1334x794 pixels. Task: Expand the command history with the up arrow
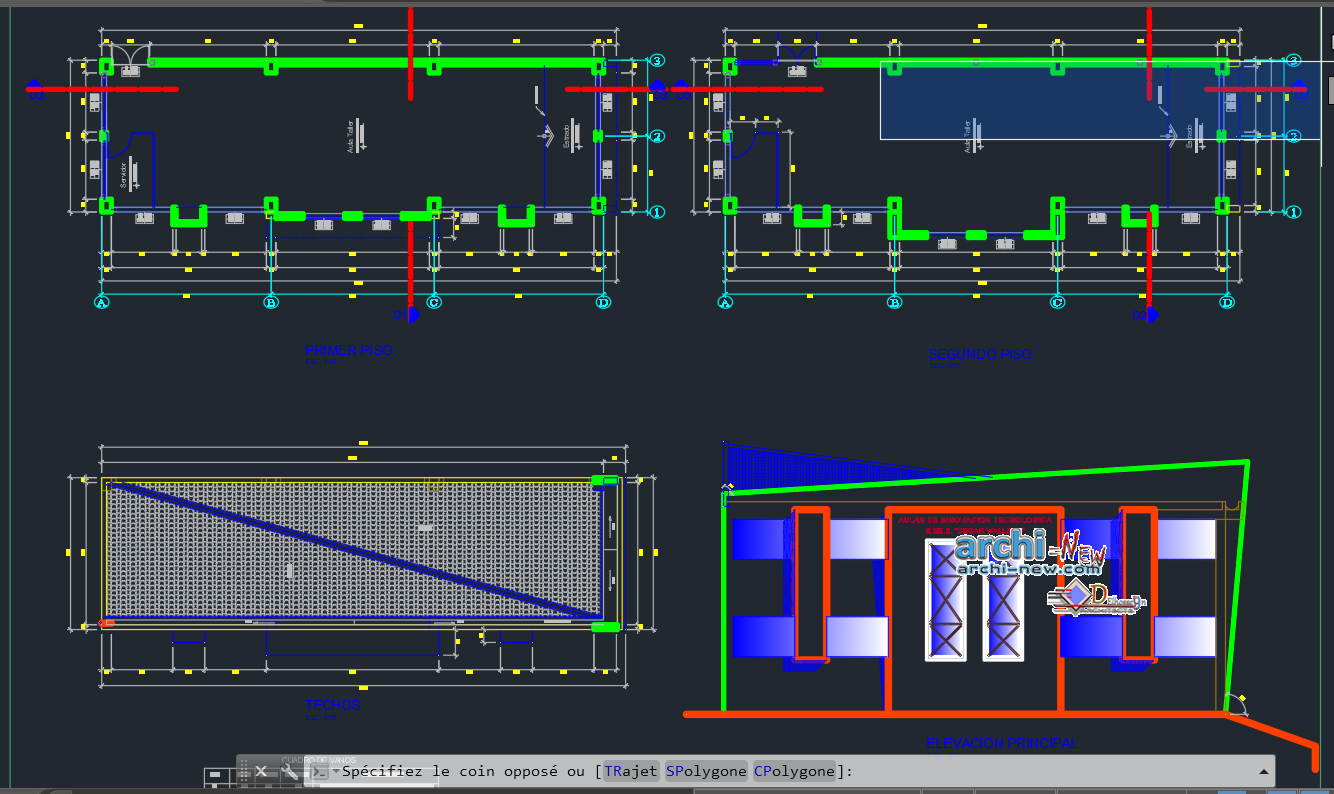point(1263,770)
